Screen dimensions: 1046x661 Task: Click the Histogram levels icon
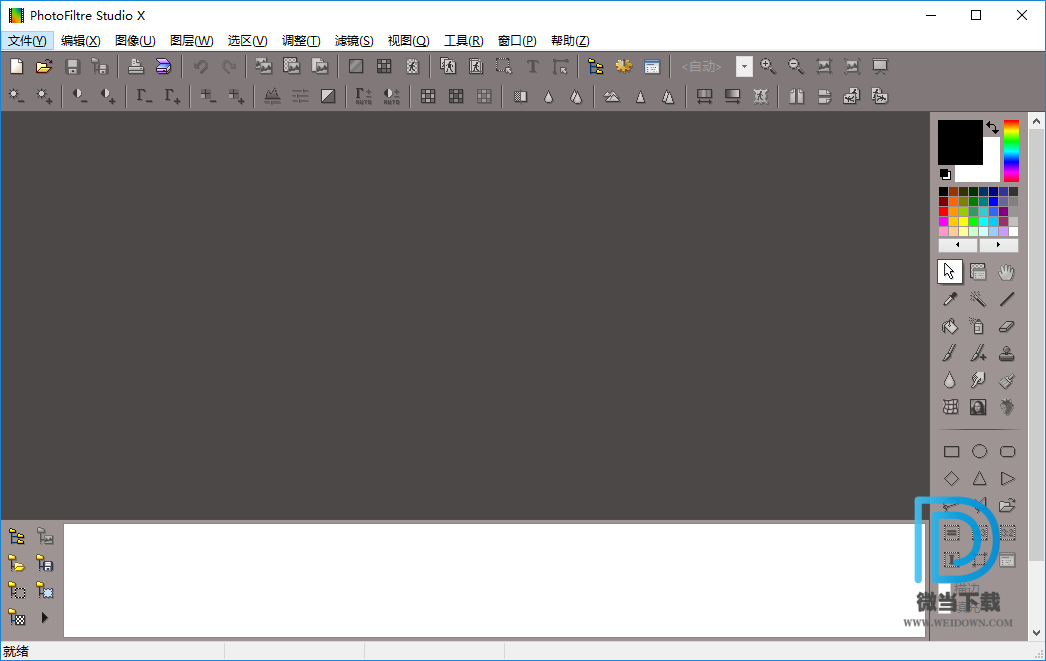[x=272, y=97]
